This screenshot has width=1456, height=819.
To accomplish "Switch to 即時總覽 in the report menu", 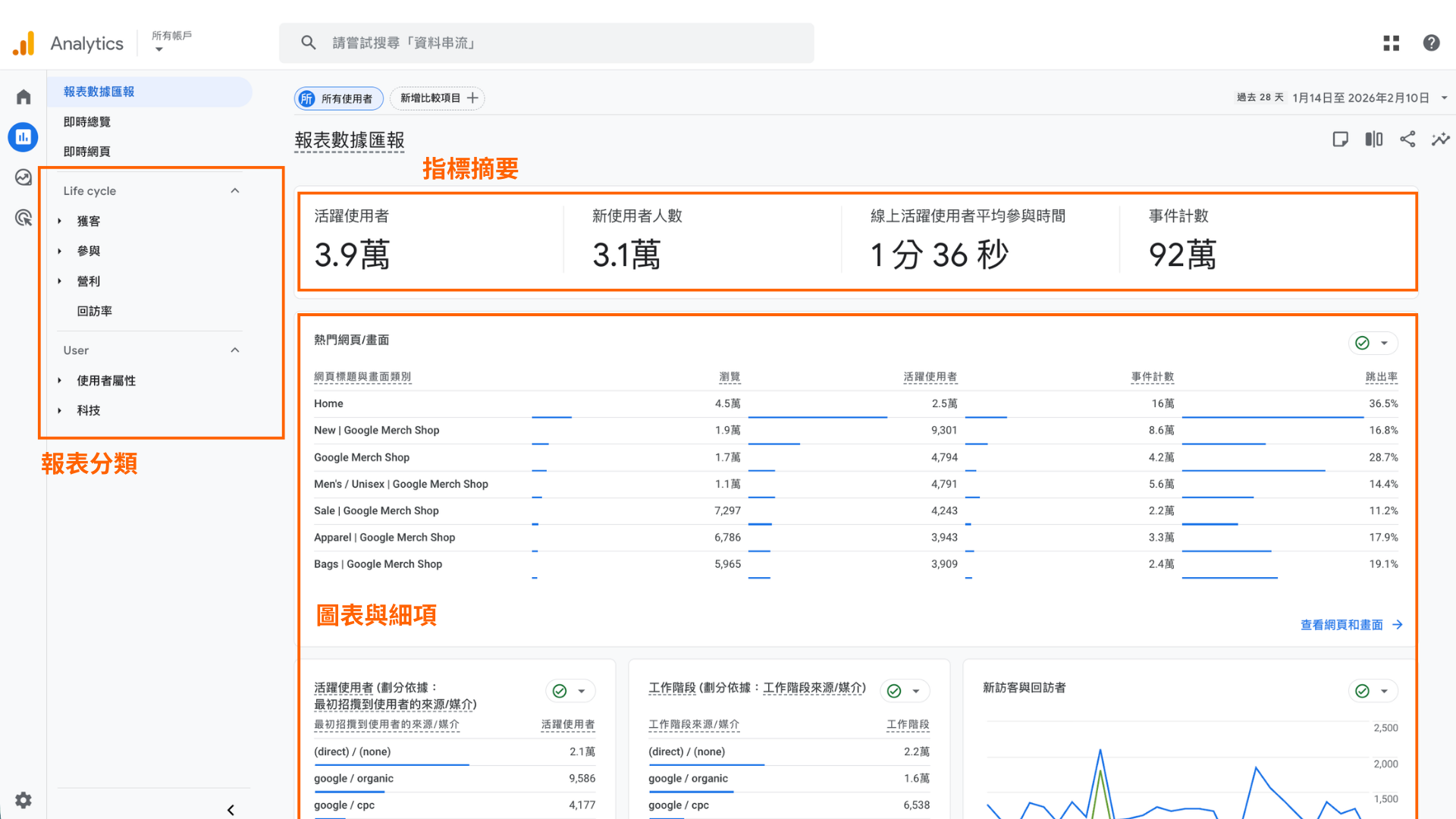I will coord(87,121).
